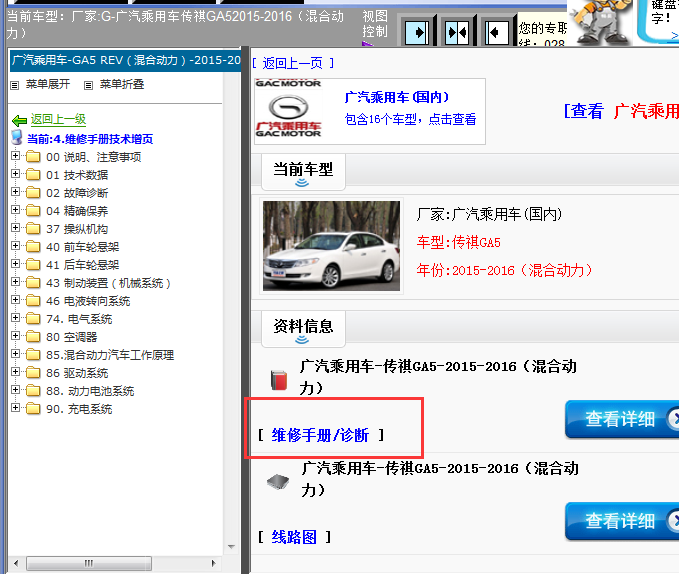Click the show left pane arrow icon
Image resolution: width=679 pixels, height=574 pixels.
tap(497, 32)
